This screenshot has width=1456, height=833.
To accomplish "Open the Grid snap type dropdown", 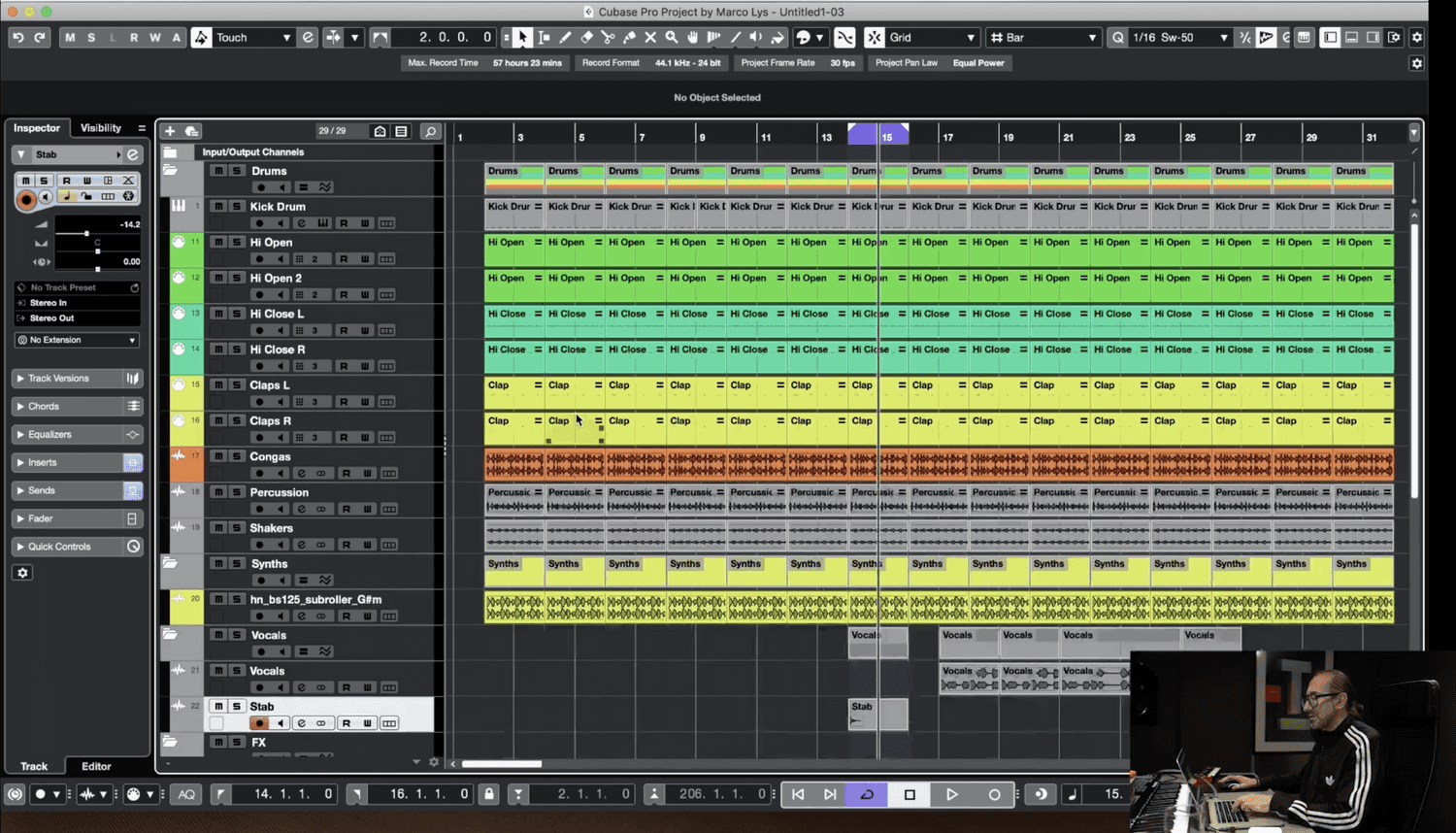I will tap(933, 37).
